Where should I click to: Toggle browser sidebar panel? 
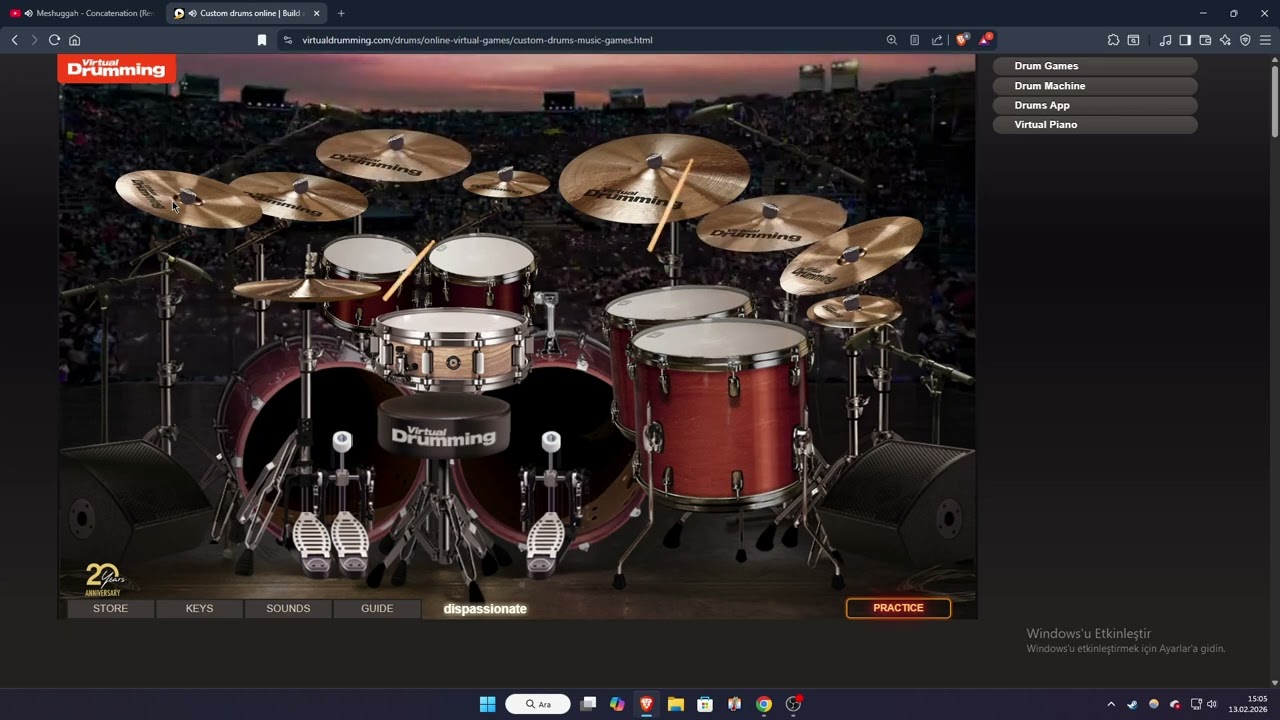pos(1185,40)
